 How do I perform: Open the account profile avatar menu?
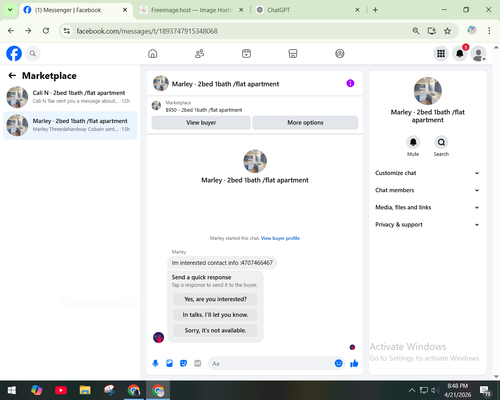[x=478, y=53]
